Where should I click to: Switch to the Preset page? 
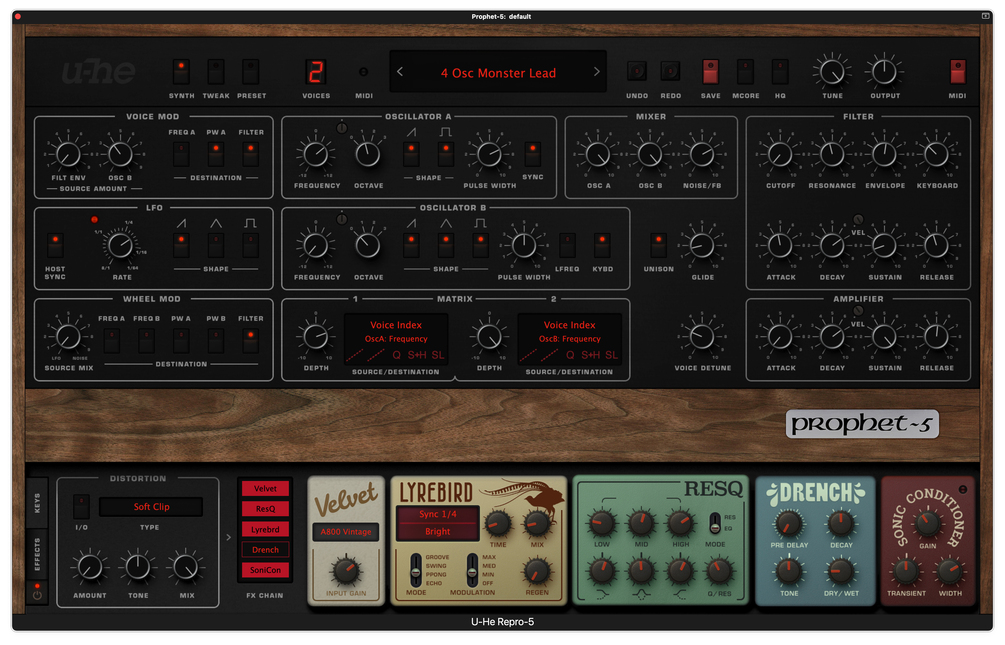[x=251, y=71]
